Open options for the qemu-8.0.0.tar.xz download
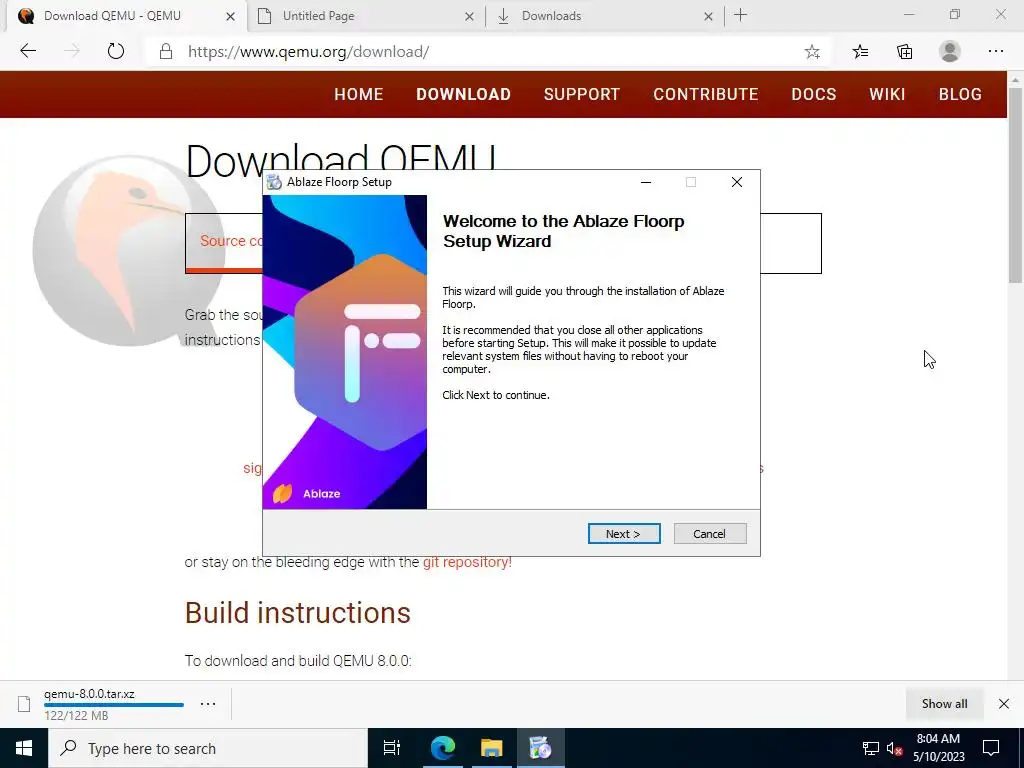Image resolution: width=1024 pixels, height=768 pixels. pyautogui.click(x=208, y=704)
